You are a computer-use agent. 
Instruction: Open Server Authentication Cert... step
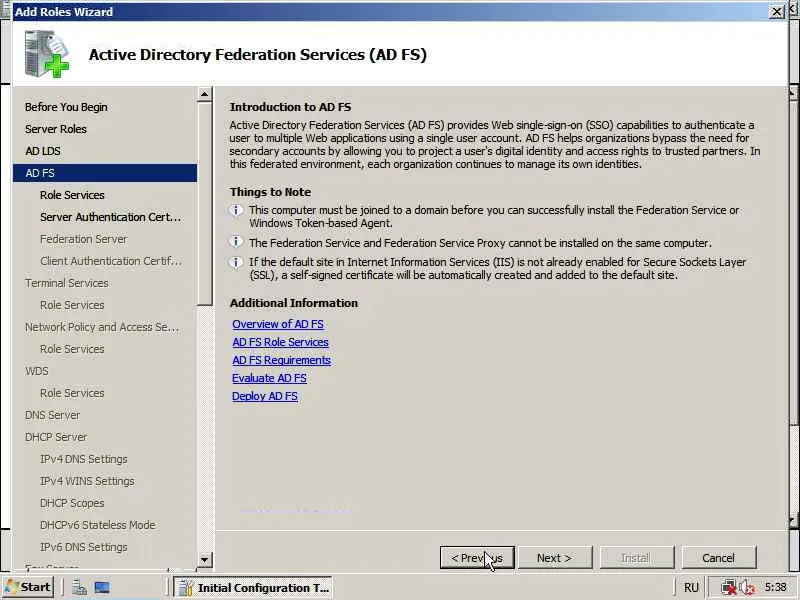tap(111, 217)
